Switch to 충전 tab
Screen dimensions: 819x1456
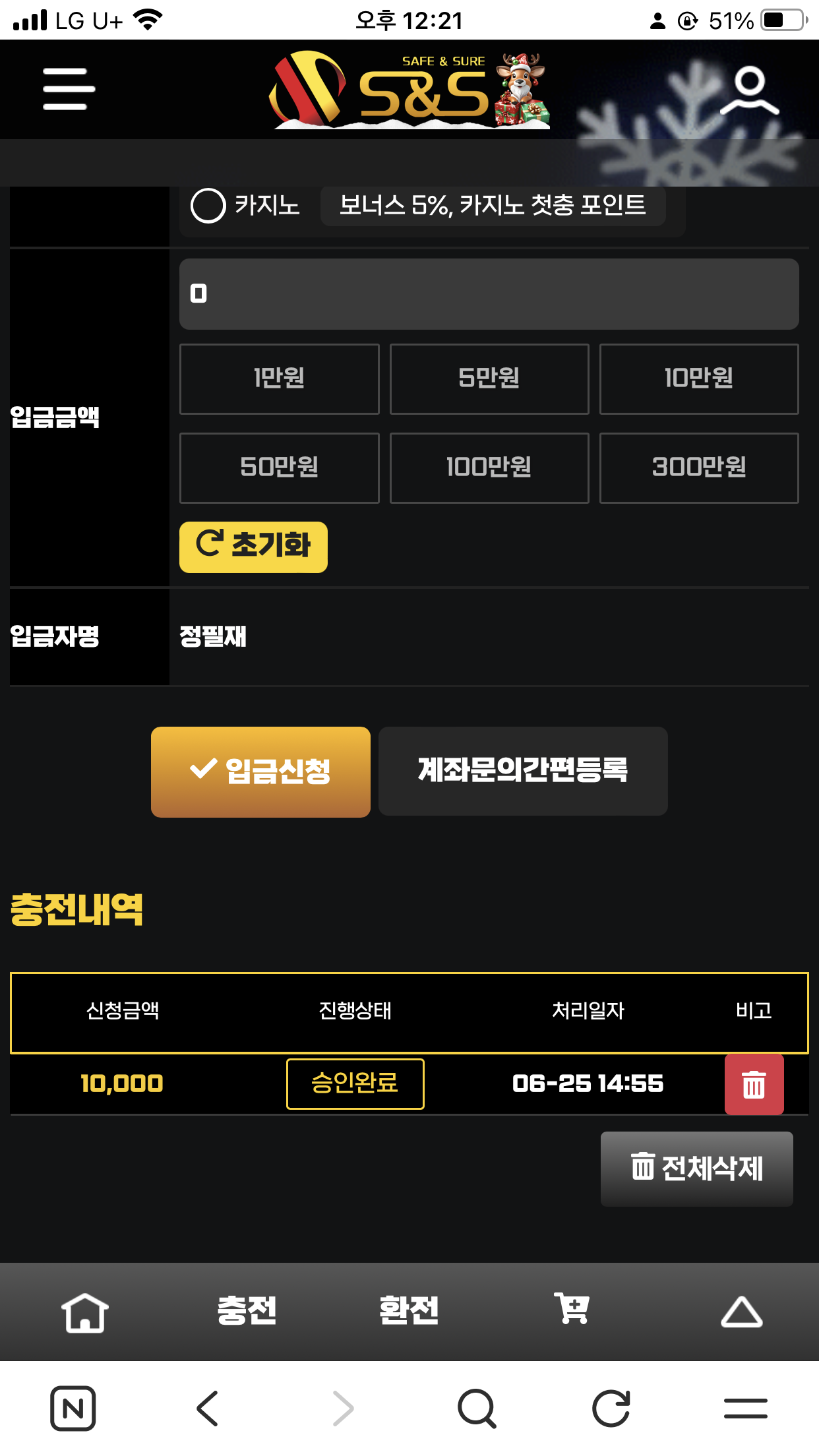[247, 1310]
